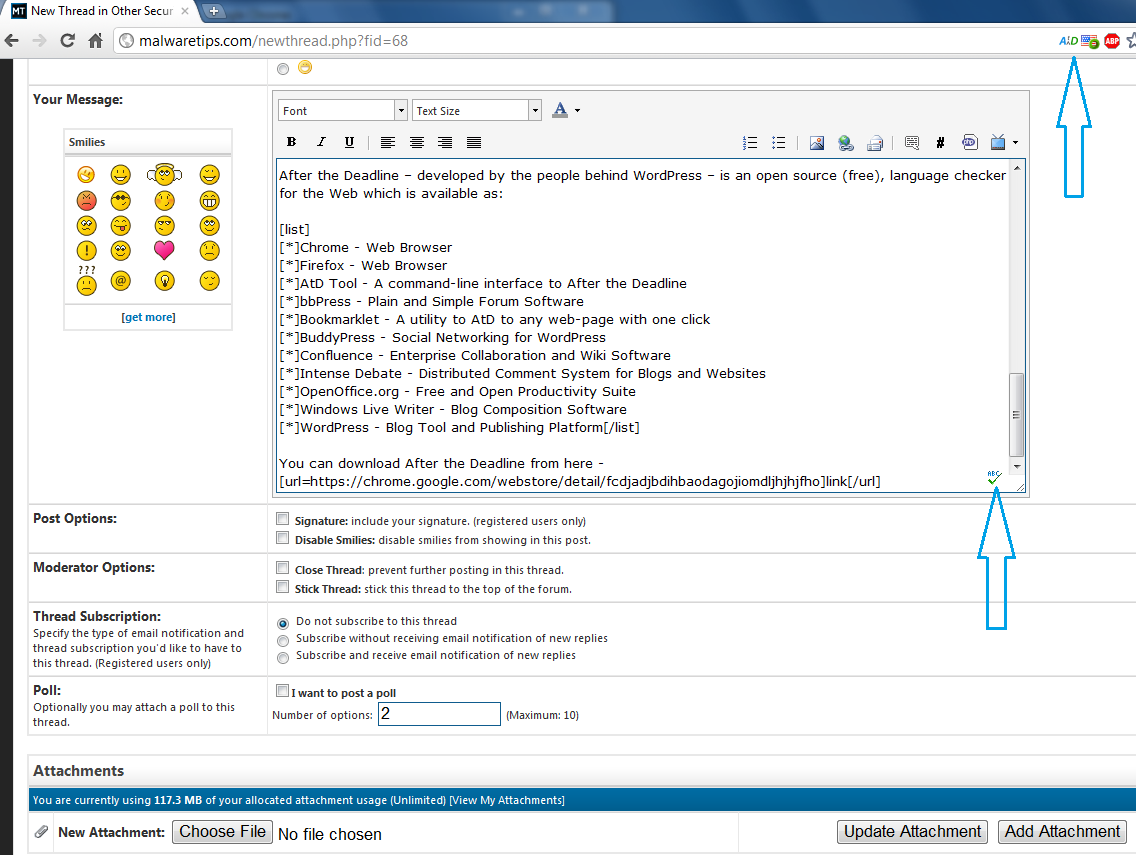Select the post icon radio with smiley
1136x855 pixels.
[x=283, y=69]
